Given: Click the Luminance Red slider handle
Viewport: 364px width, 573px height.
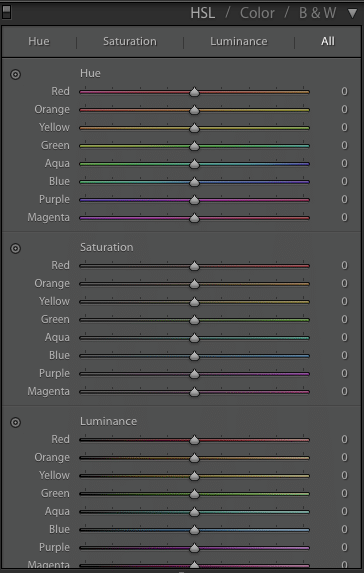Looking at the screenshot, I should click(194, 440).
